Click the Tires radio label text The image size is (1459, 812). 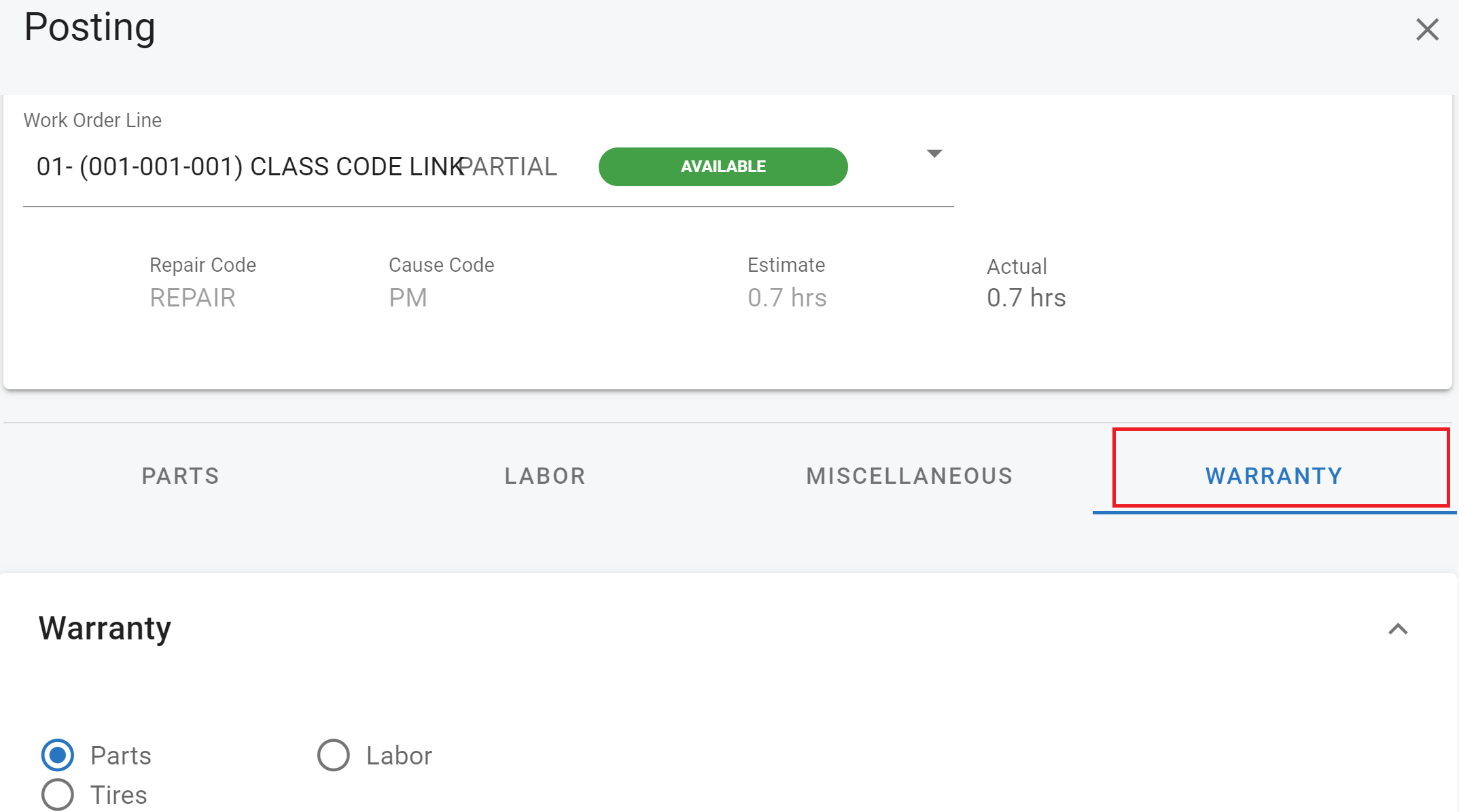coord(119,795)
